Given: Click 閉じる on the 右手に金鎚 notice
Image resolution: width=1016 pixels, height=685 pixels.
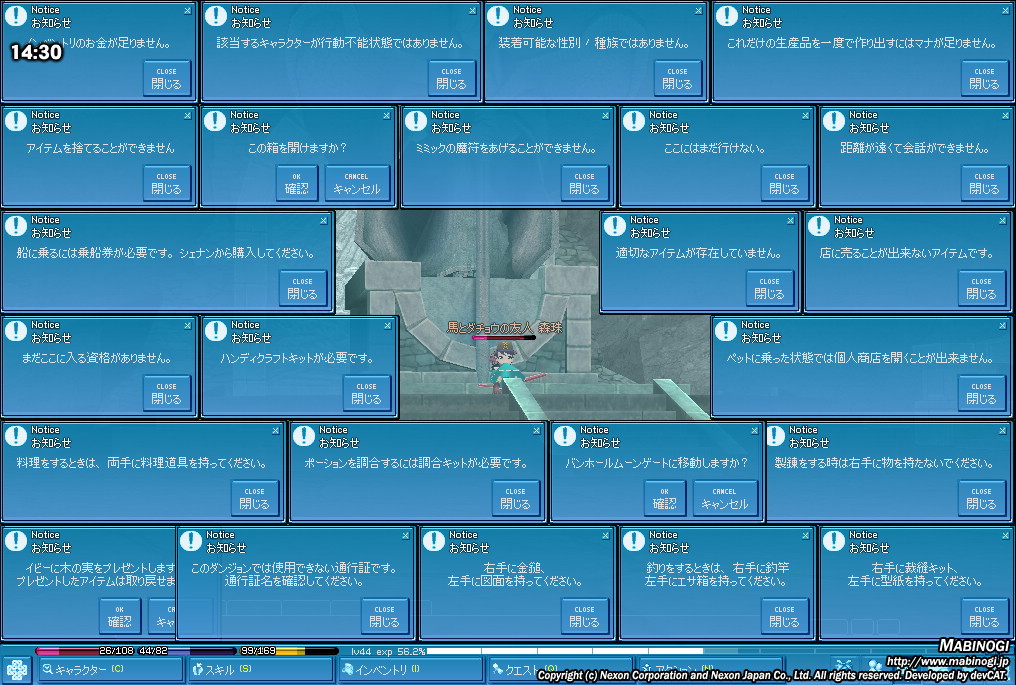Looking at the screenshot, I should (x=584, y=616).
